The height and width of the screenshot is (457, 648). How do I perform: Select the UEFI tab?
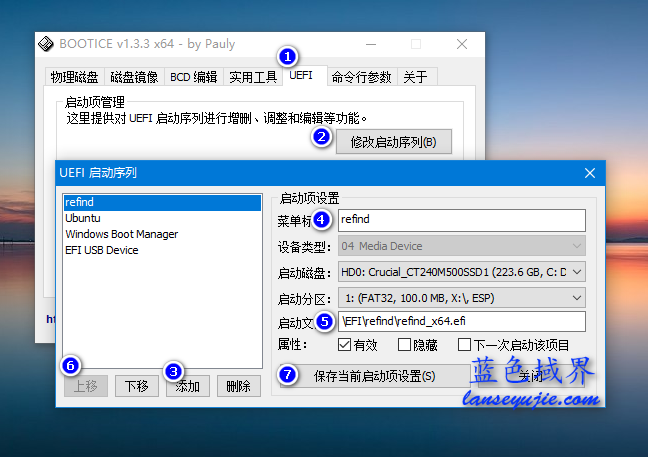[x=305, y=75]
